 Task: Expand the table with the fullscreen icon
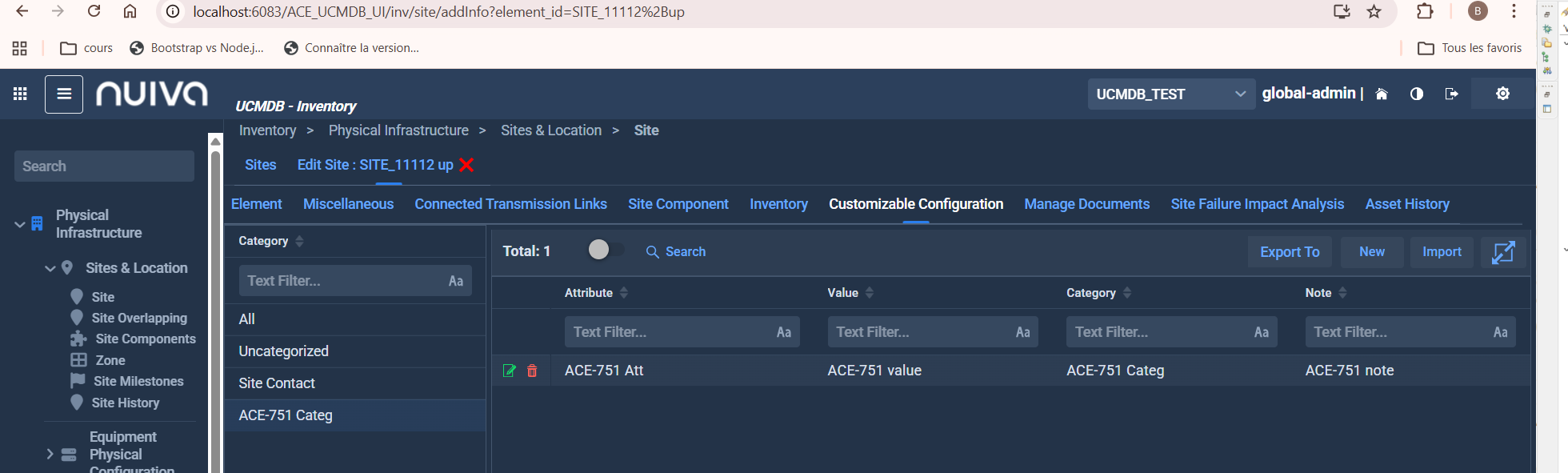pyautogui.click(x=1503, y=252)
